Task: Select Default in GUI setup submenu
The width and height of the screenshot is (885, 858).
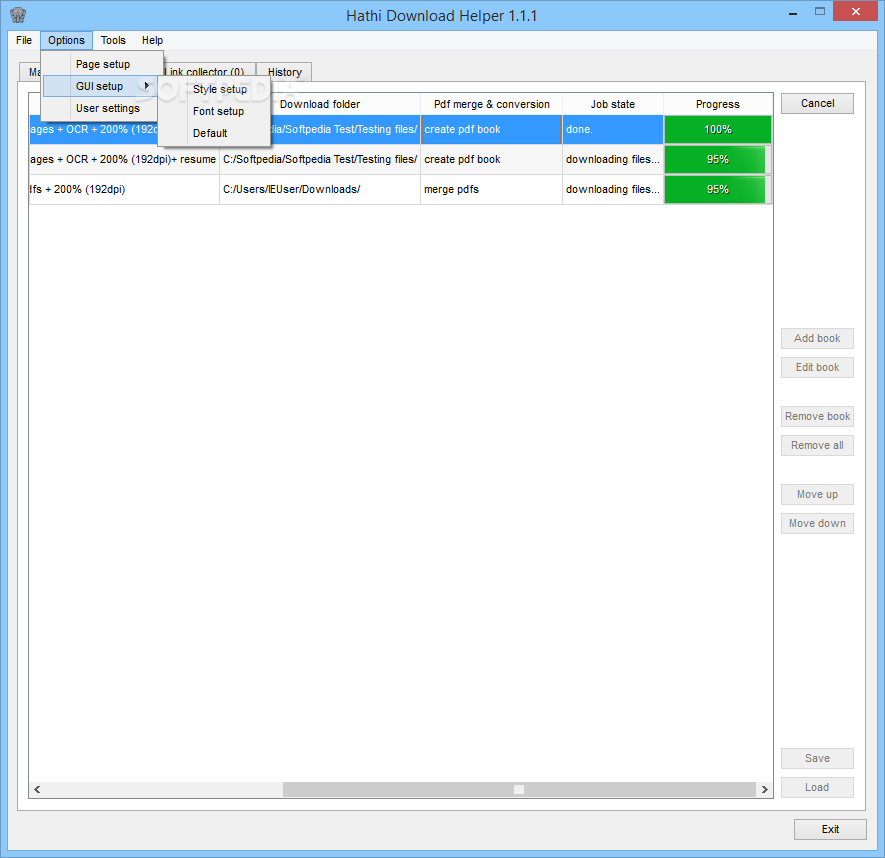Action: (x=210, y=133)
